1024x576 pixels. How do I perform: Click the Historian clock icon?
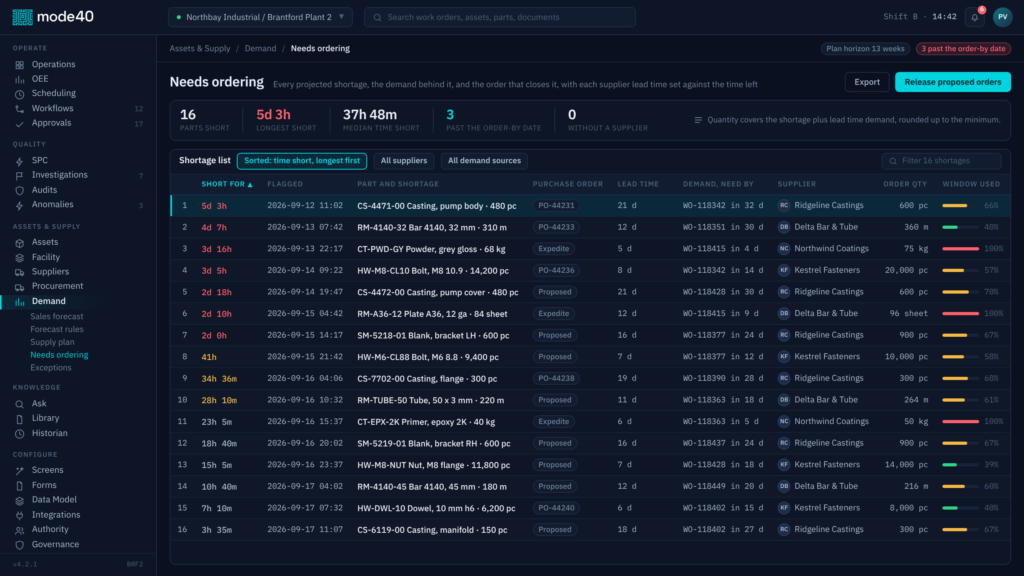click(x=20, y=434)
